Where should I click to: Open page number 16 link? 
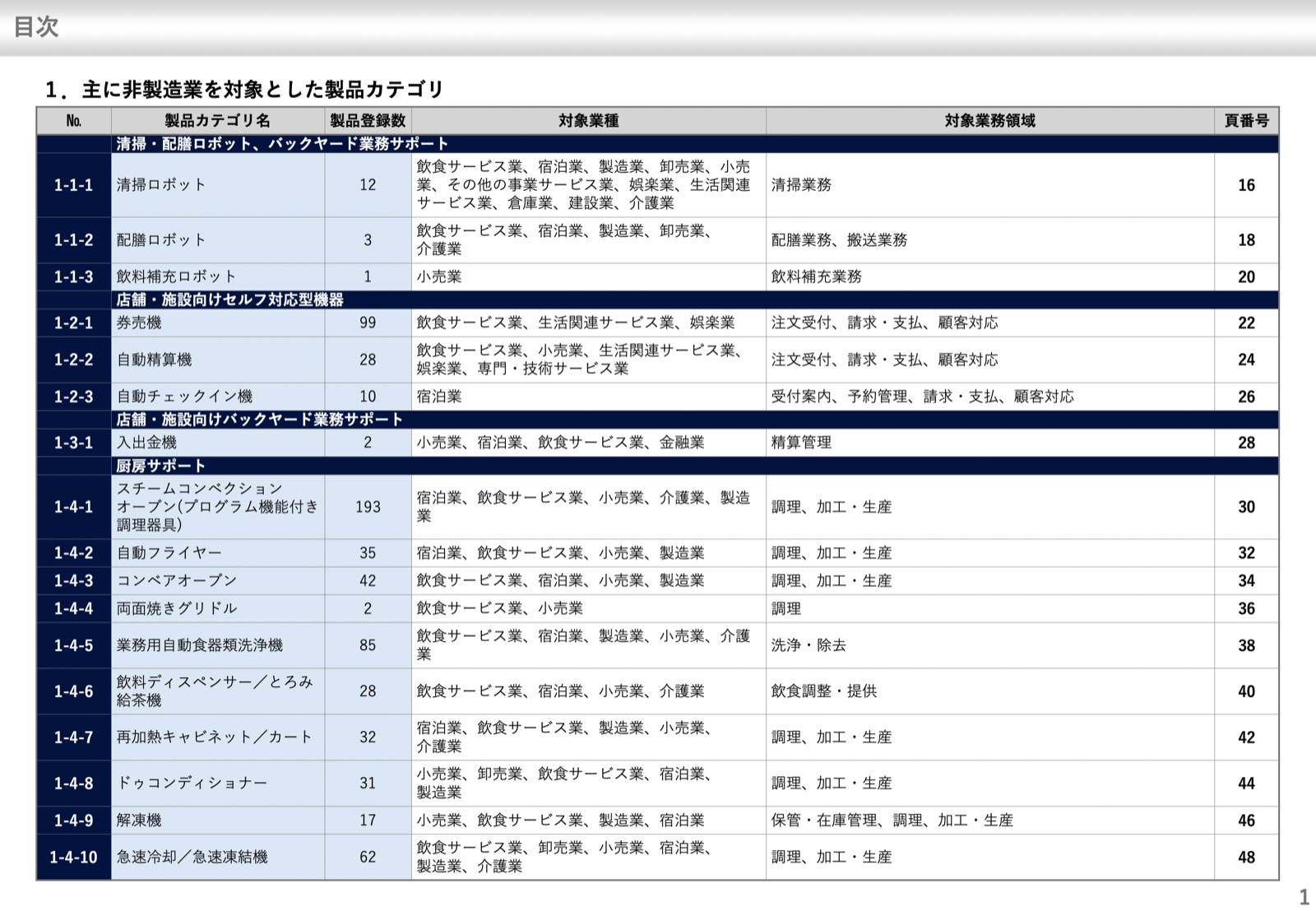pyautogui.click(x=1246, y=185)
